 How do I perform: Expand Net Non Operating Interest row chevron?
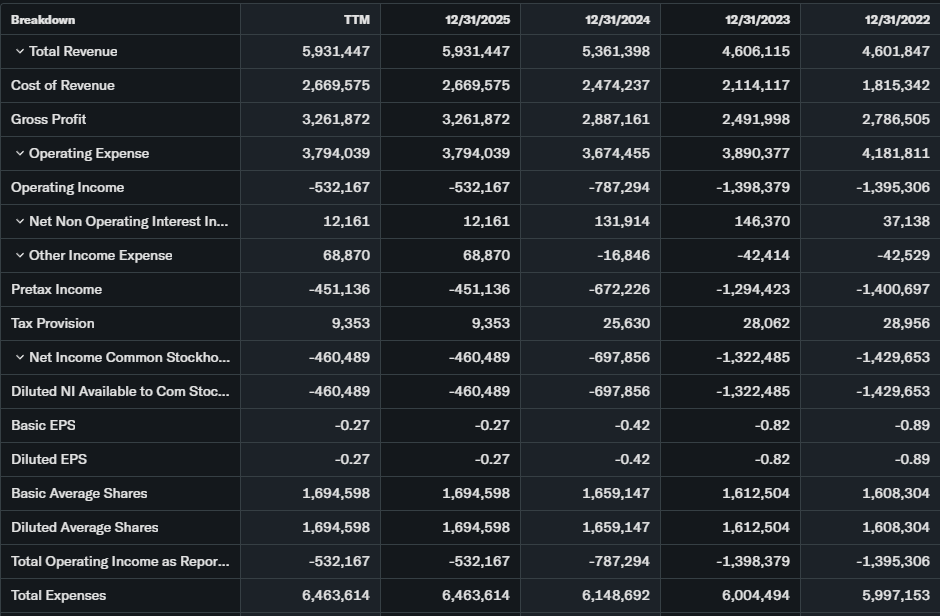19,222
